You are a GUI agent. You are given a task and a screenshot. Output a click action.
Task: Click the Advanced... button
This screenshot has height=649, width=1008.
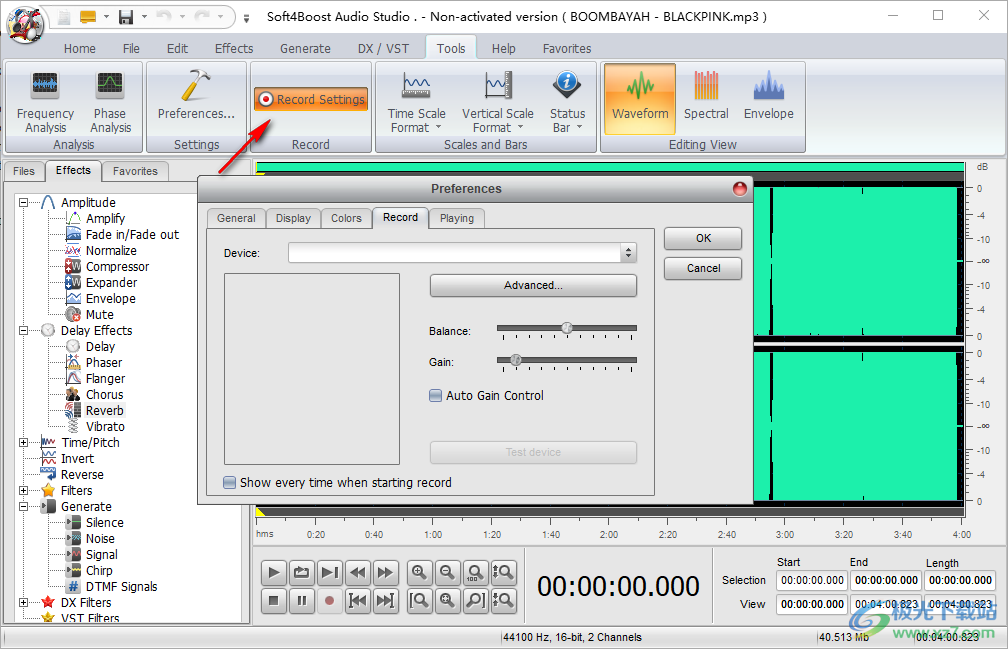click(x=533, y=286)
